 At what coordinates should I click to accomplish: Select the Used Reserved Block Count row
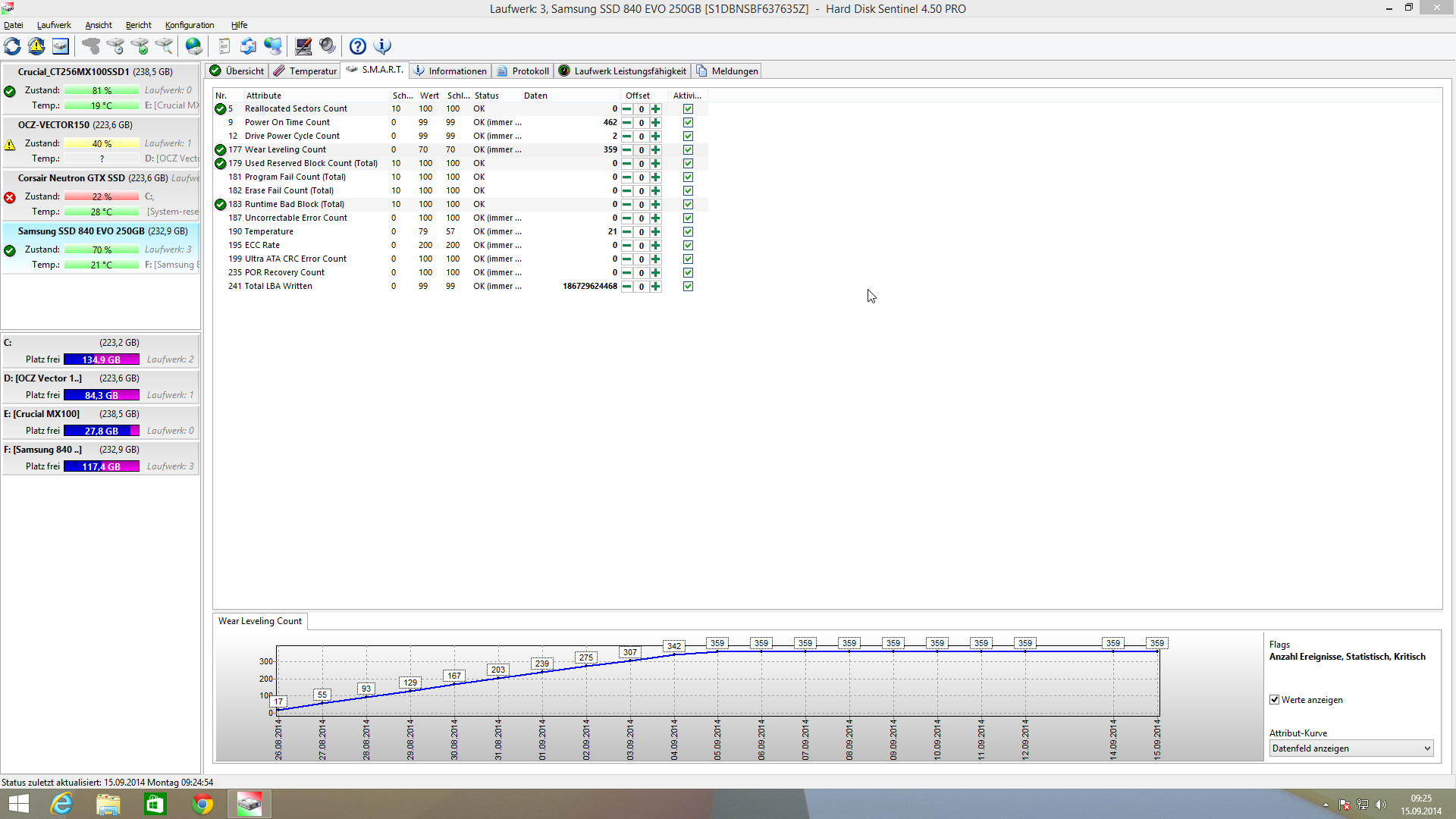(x=460, y=163)
